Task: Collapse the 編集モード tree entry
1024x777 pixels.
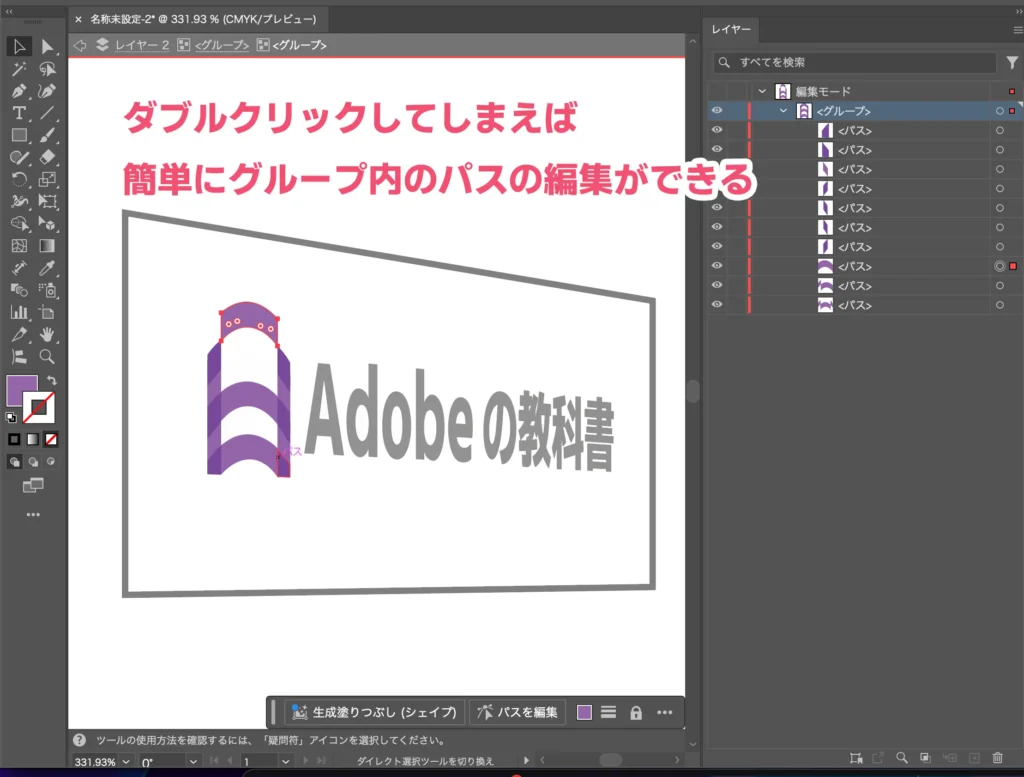Action: pyautogui.click(x=762, y=90)
